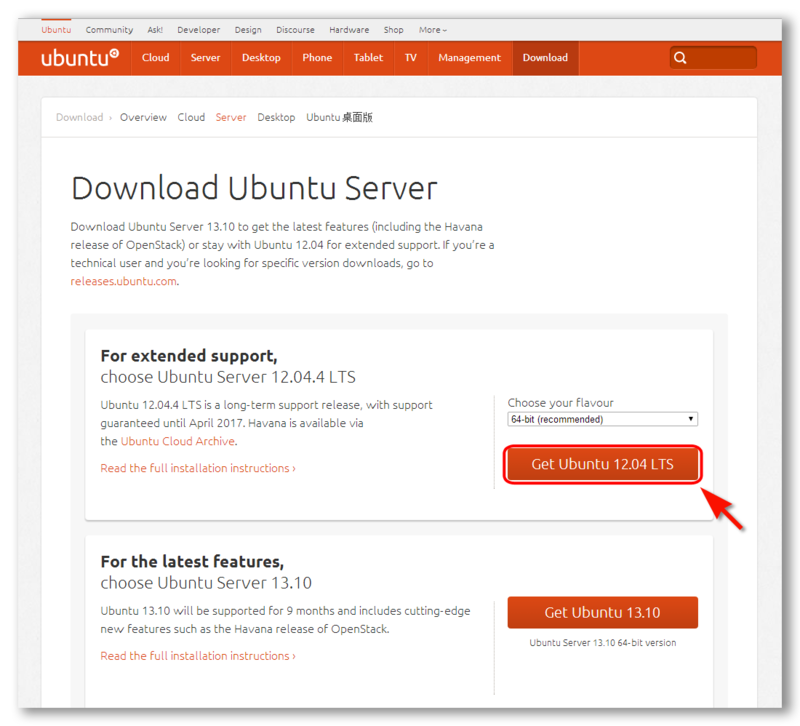This screenshot has width=800, height=726.
Task: Click Get Ubuntu 13.10 button
Action: [x=603, y=612]
